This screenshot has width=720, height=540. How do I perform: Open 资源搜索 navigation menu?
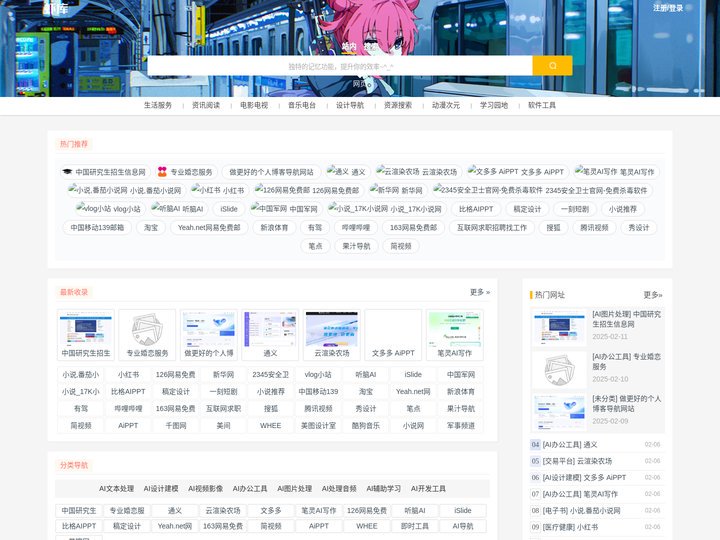[x=398, y=105]
